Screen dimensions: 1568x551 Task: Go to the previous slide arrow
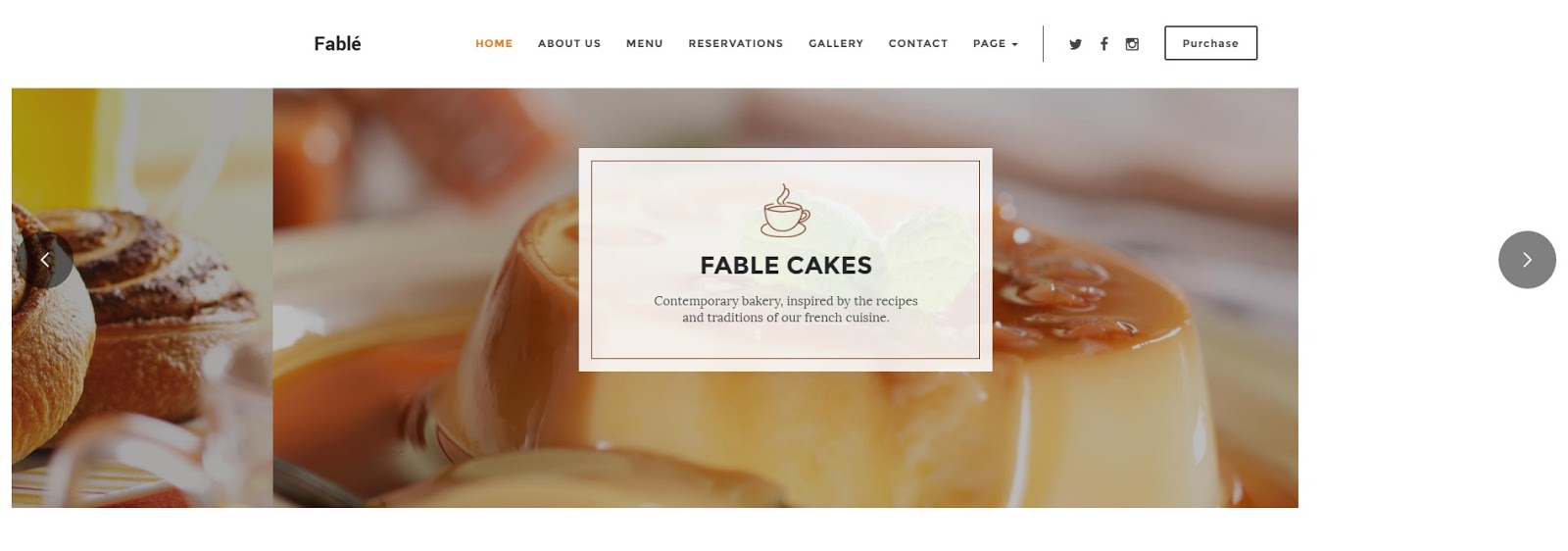click(x=44, y=260)
